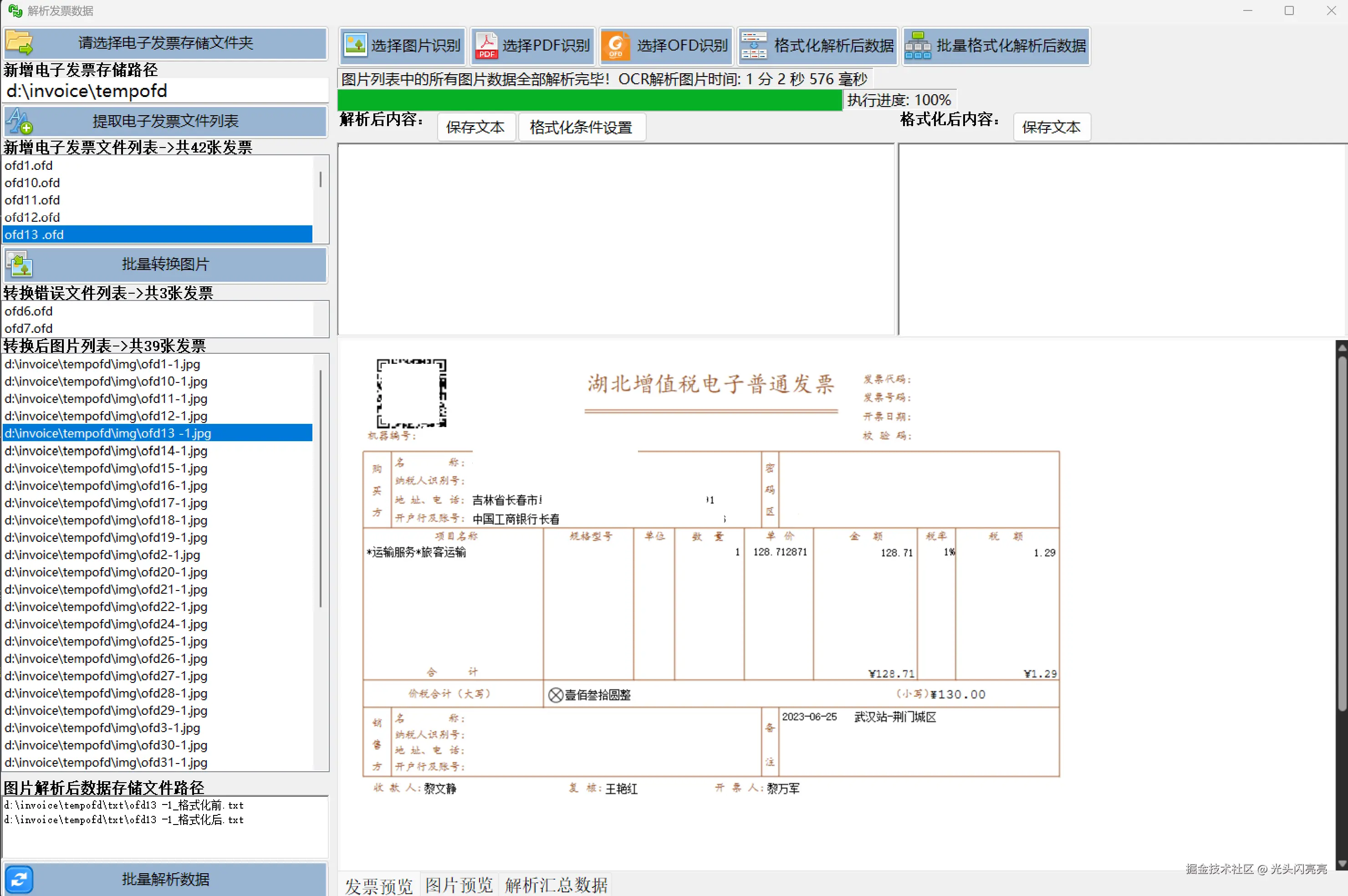
Task: Click the batch convert to image icon
Action: 20,264
